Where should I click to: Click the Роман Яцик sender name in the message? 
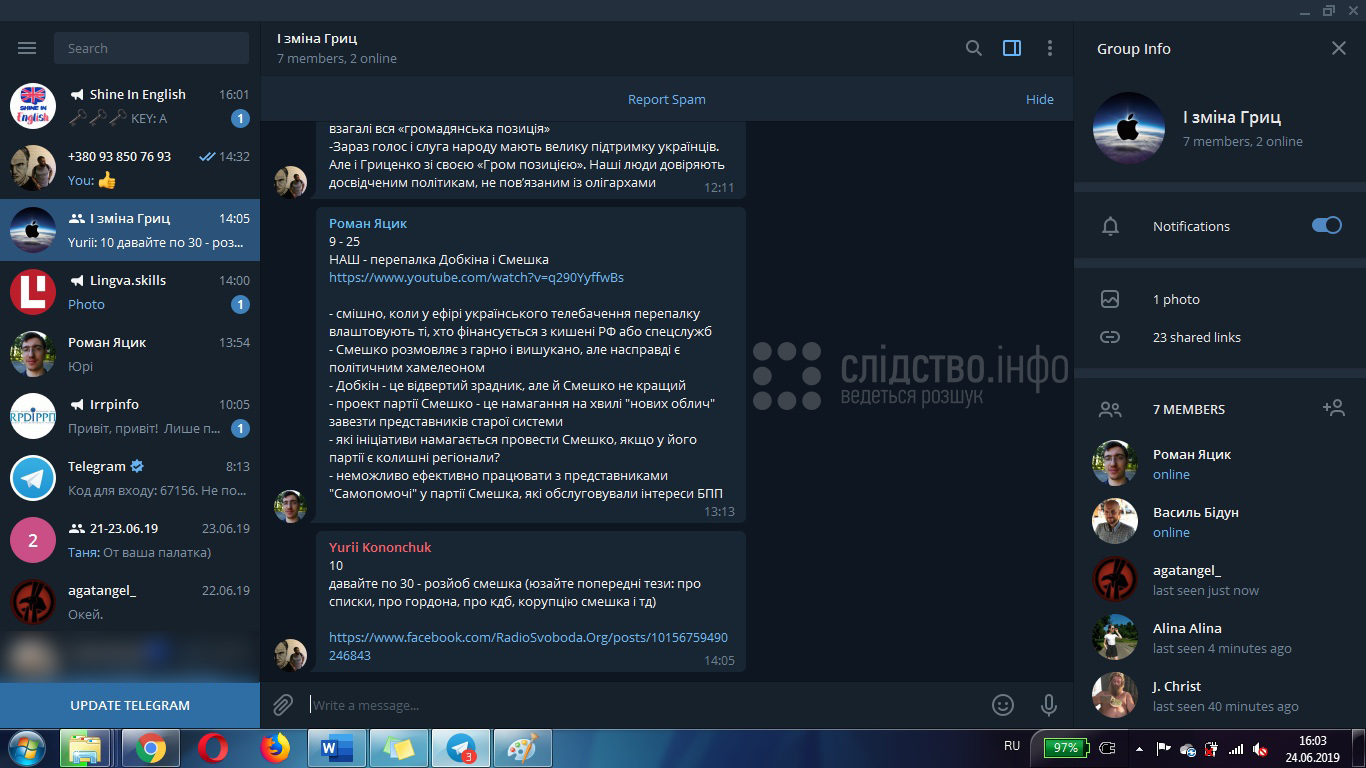[x=368, y=223]
